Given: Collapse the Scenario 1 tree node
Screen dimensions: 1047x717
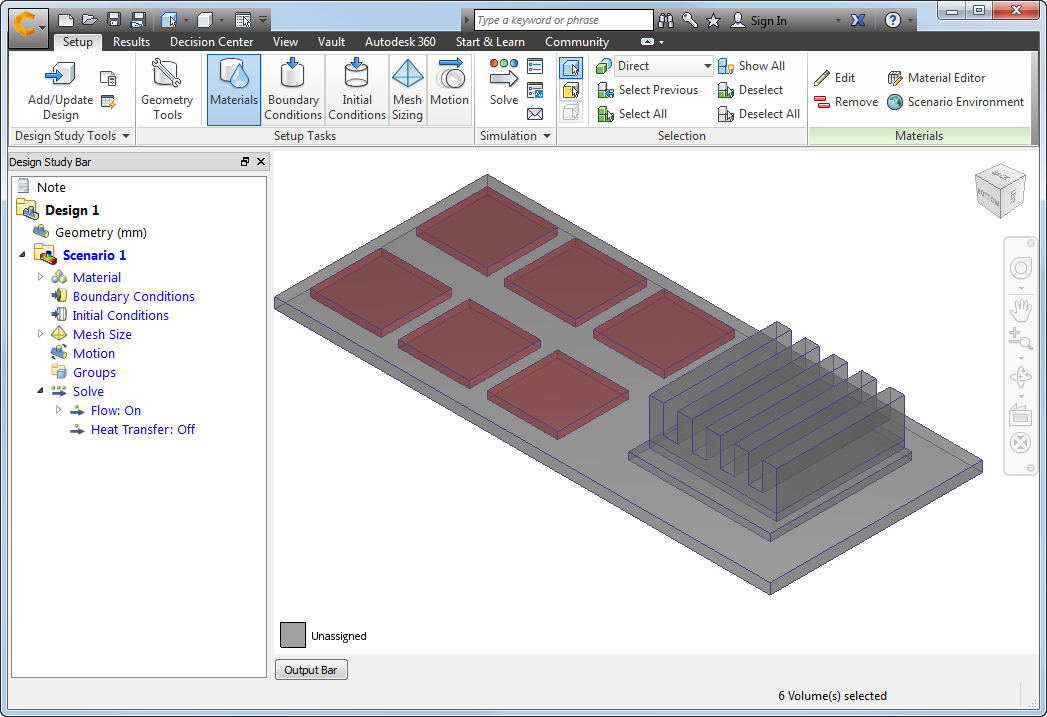Looking at the screenshot, I should click(23, 255).
